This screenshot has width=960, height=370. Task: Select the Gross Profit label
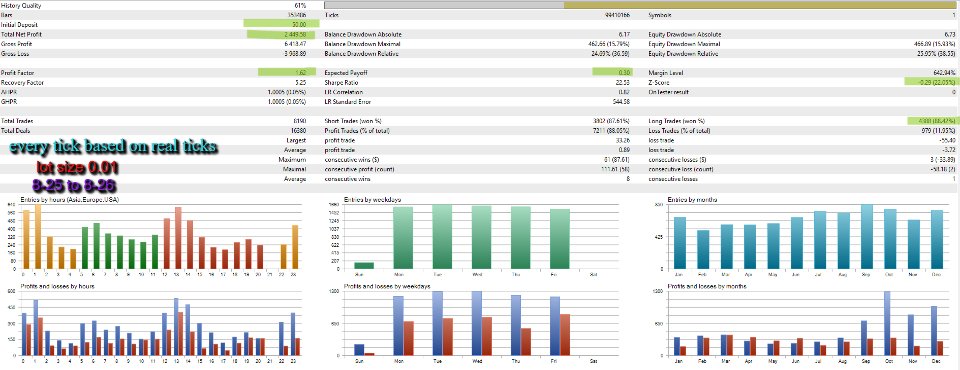15,44
